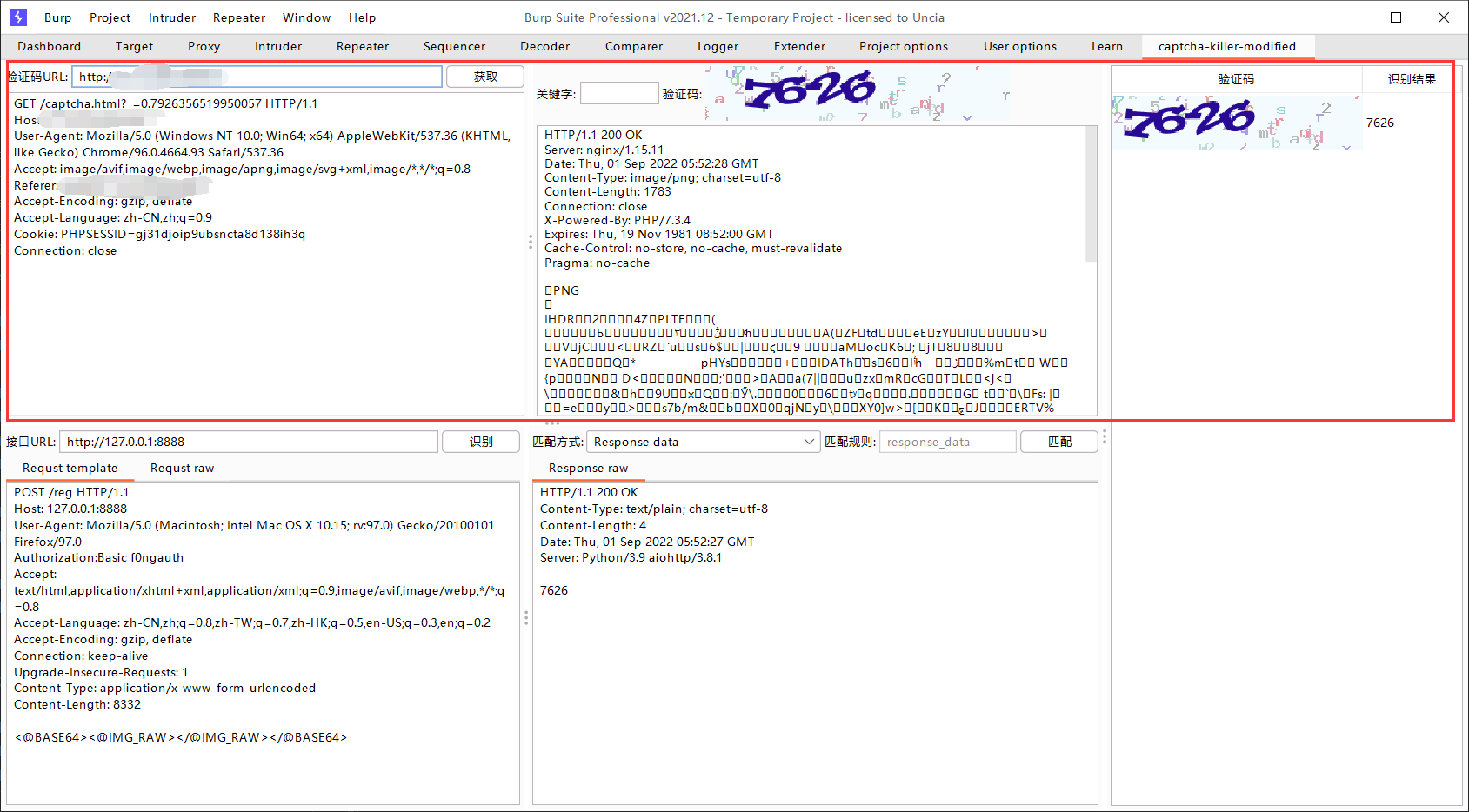Minimize the Burp Suite window
The height and width of the screenshot is (812, 1469).
tap(1348, 17)
